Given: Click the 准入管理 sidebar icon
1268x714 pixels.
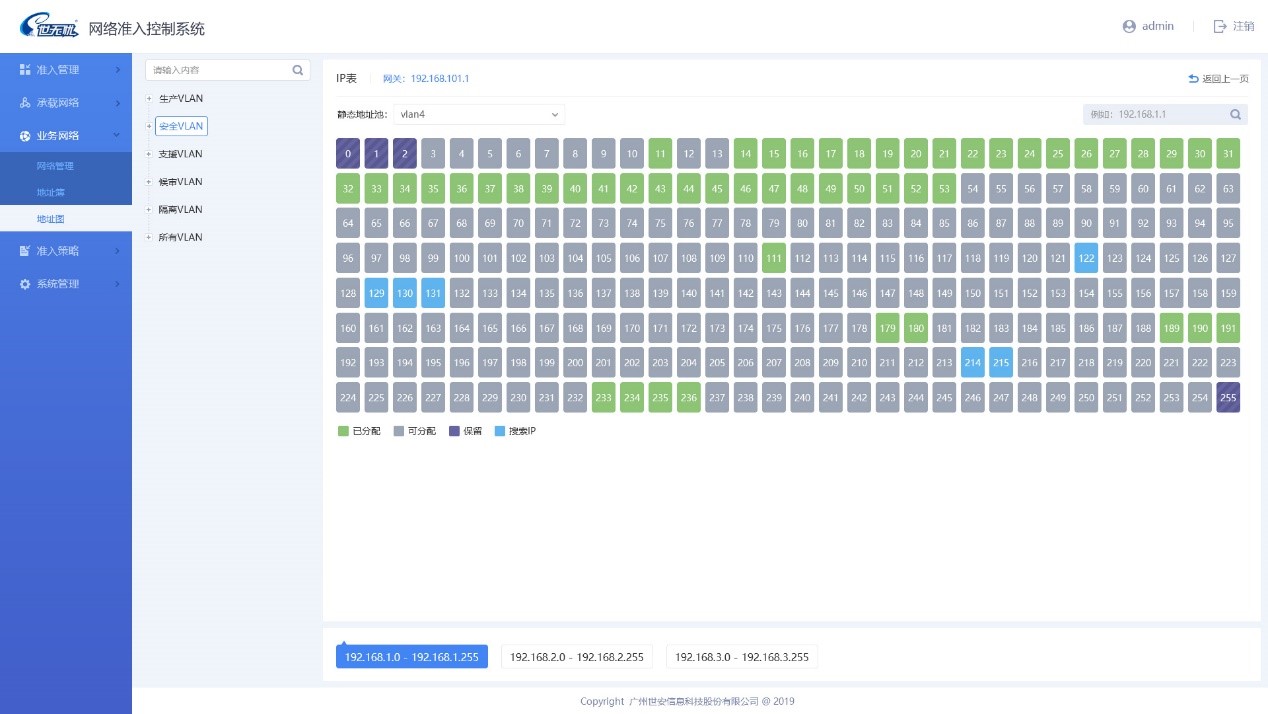Looking at the screenshot, I should 25,70.
